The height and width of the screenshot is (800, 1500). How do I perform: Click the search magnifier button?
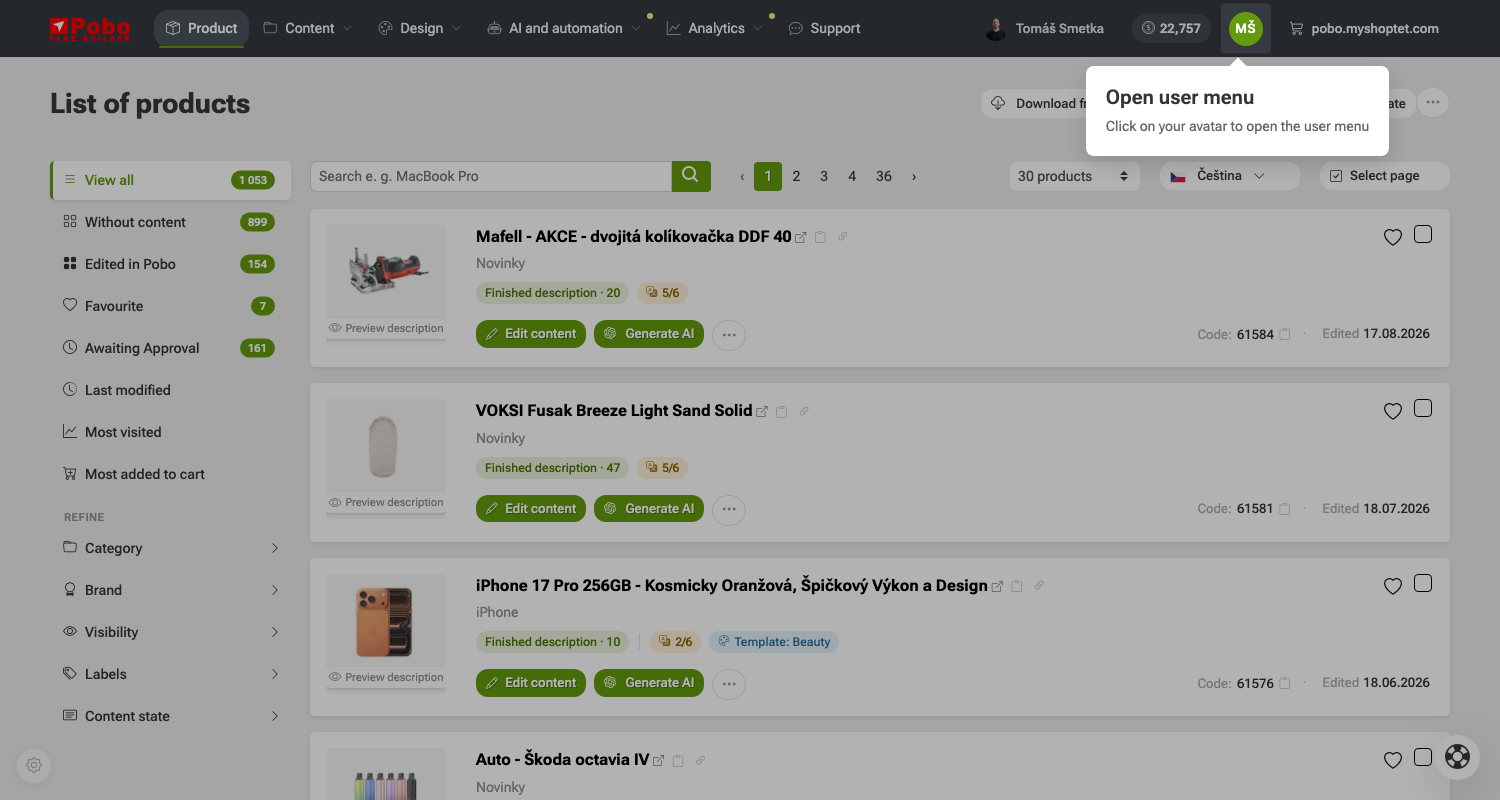tap(691, 176)
